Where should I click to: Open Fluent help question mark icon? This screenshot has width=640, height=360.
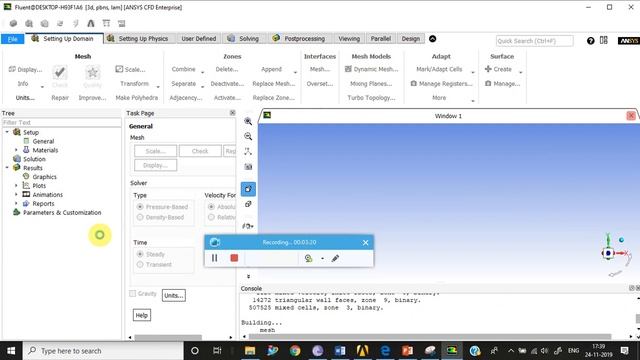(590, 40)
